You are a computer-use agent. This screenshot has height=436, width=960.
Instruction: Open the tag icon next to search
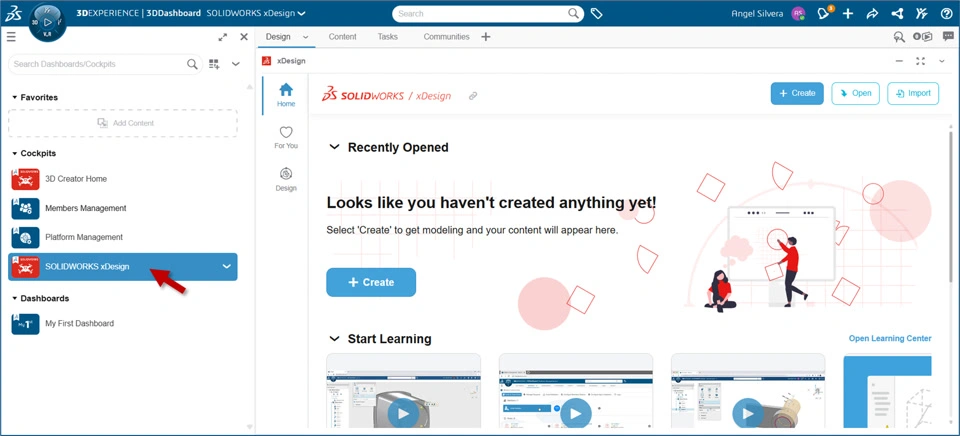click(x=596, y=13)
